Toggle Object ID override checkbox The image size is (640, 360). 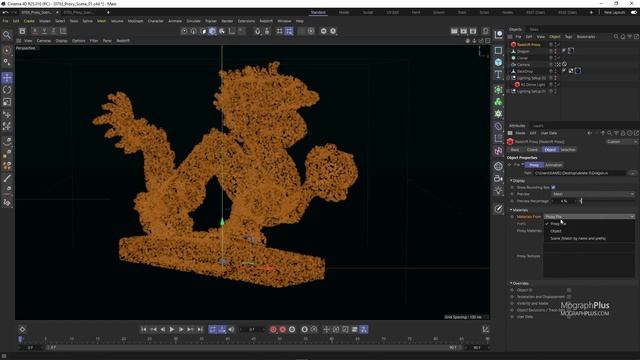click(x=569, y=290)
